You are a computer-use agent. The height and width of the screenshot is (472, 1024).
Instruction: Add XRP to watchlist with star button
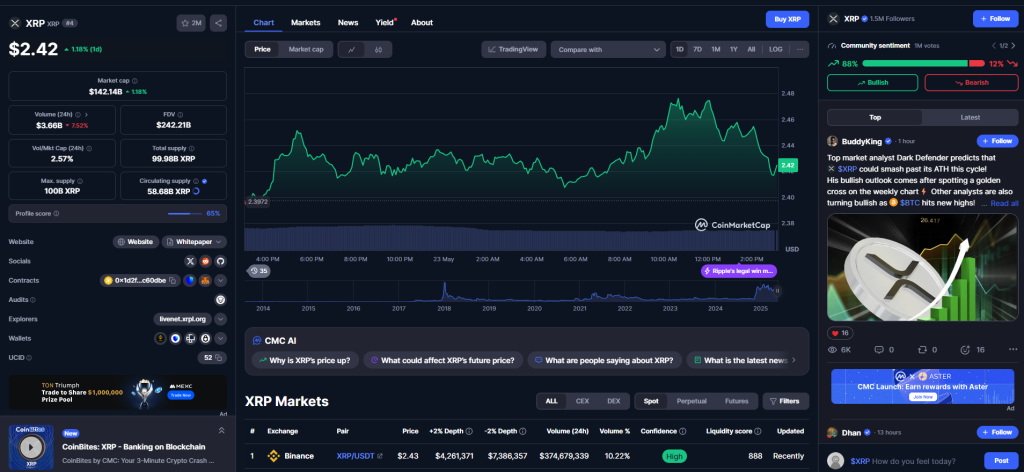point(190,22)
